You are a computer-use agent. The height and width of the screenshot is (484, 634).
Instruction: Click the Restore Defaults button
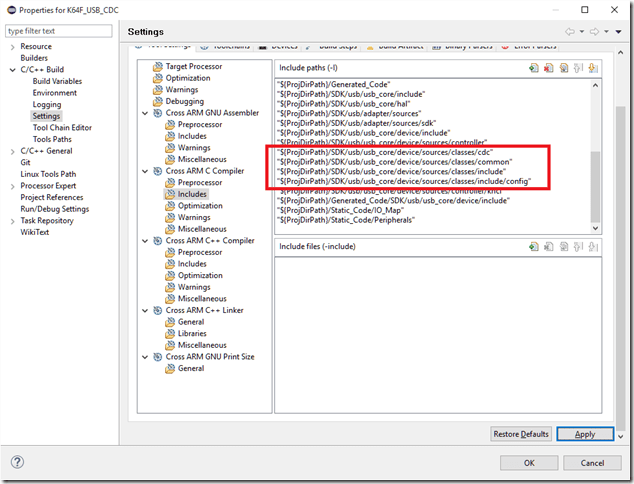[521, 434]
